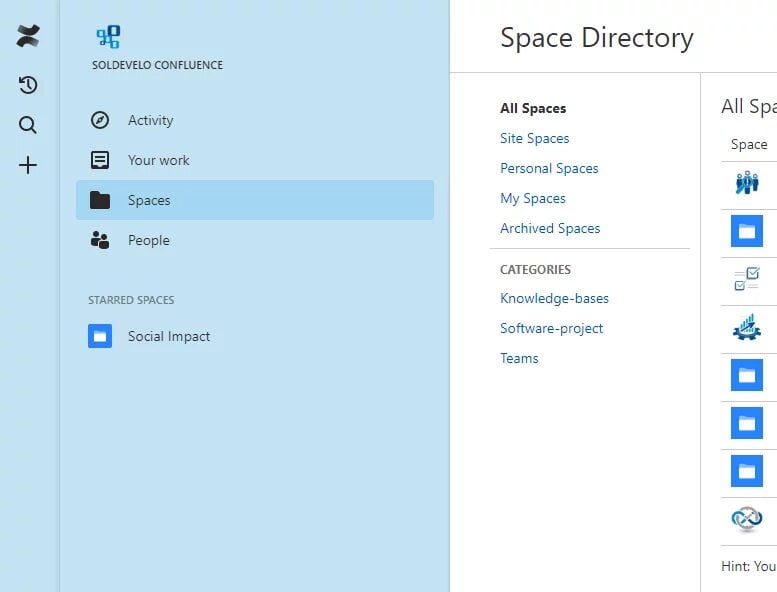Click the Spaces folder icon
This screenshot has width=777, height=592.
coord(100,200)
